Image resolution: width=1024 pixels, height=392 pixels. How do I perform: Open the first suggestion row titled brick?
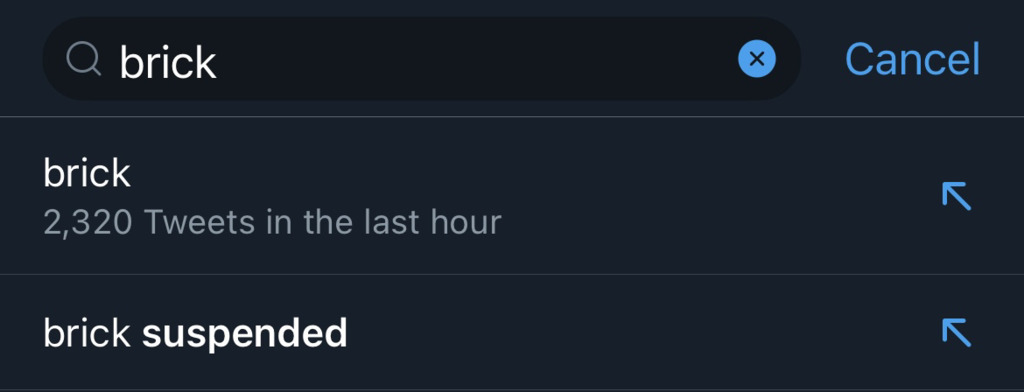pos(512,196)
